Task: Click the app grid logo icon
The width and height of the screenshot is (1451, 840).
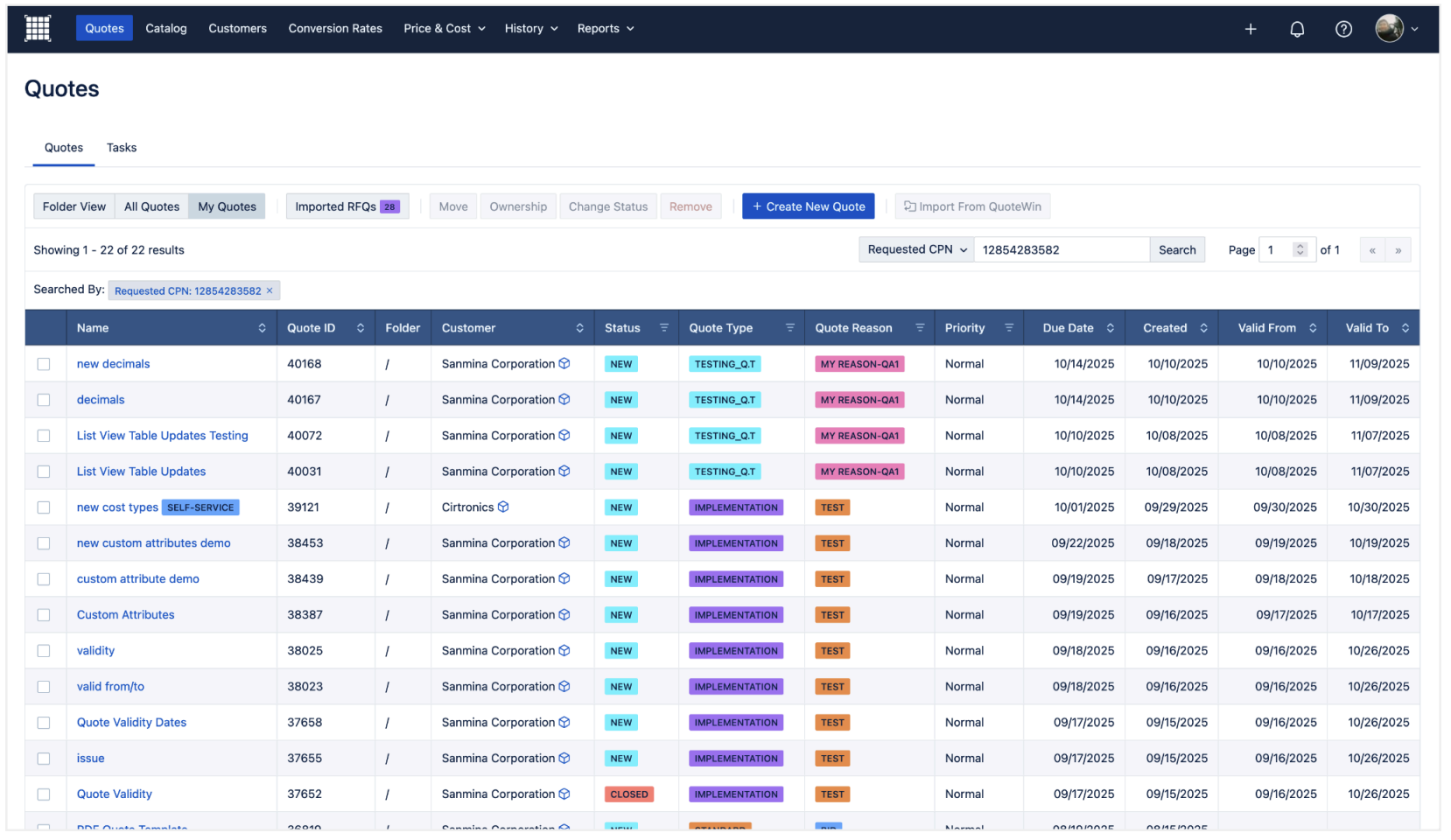Action: point(38,29)
